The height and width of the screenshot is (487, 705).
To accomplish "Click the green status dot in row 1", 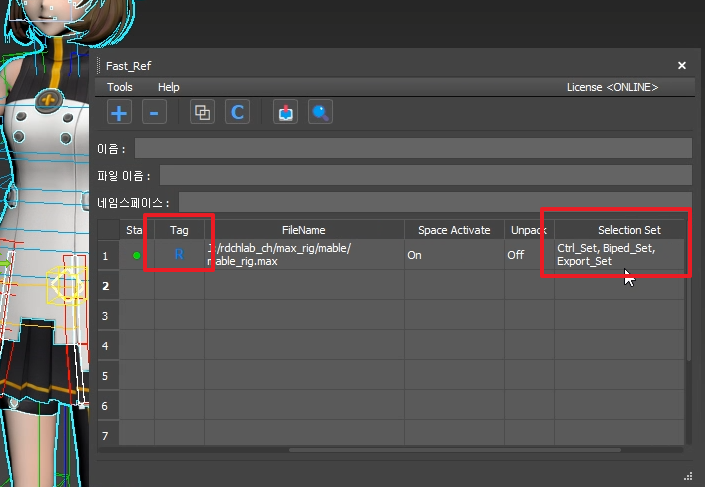I will (x=137, y=255).
